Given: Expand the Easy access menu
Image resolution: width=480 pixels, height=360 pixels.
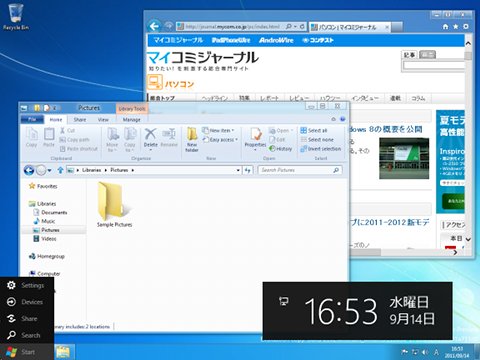Looking at the screenshot, I should coord(220,140).
